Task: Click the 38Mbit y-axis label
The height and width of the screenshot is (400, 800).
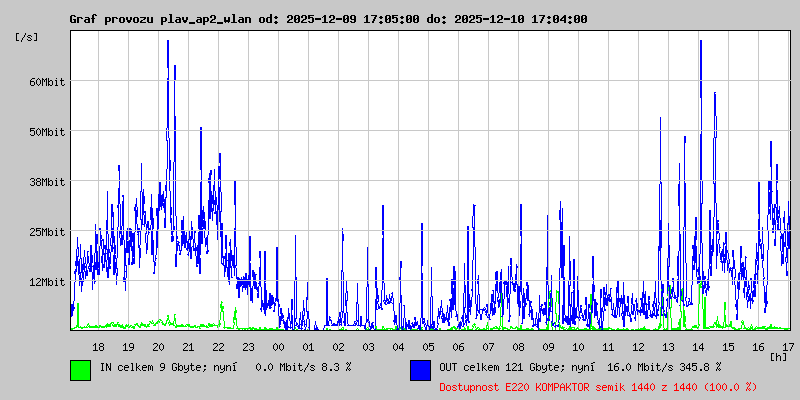Action: tap(47, 182)
